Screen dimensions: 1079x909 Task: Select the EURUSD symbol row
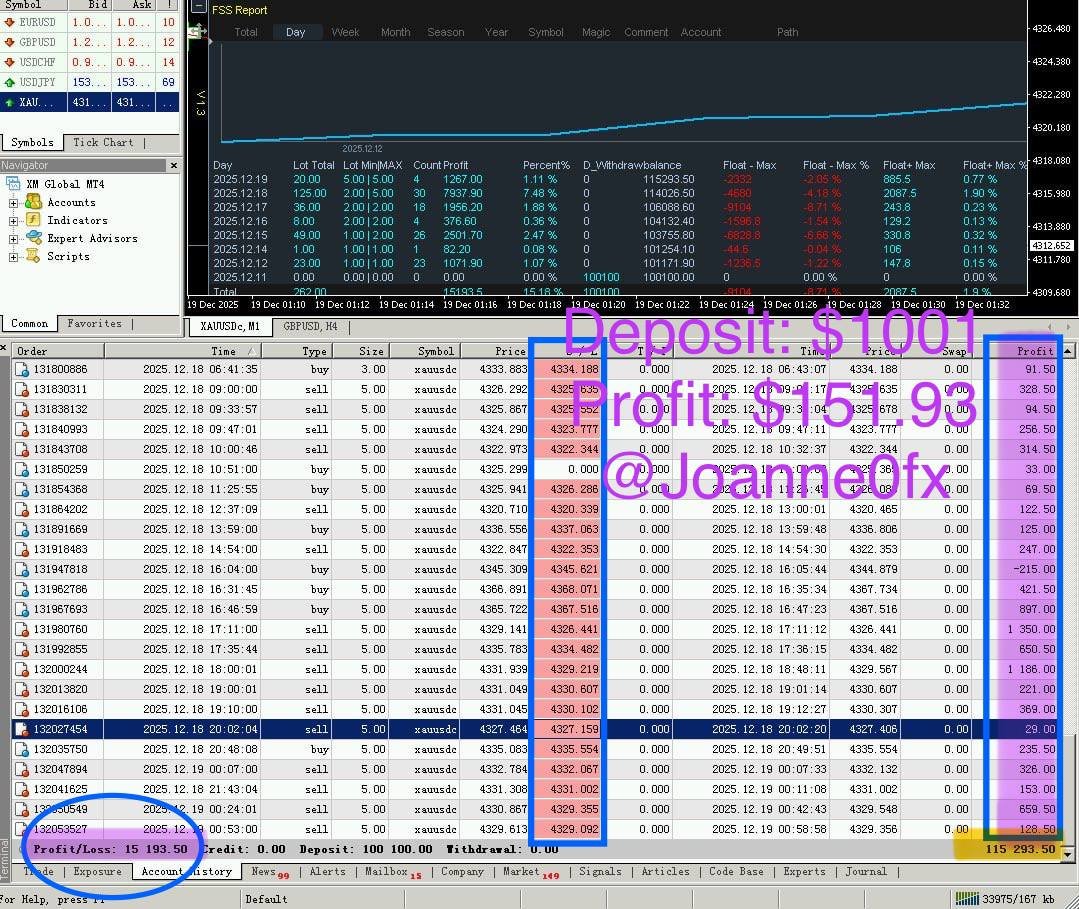tap(89, 22)
